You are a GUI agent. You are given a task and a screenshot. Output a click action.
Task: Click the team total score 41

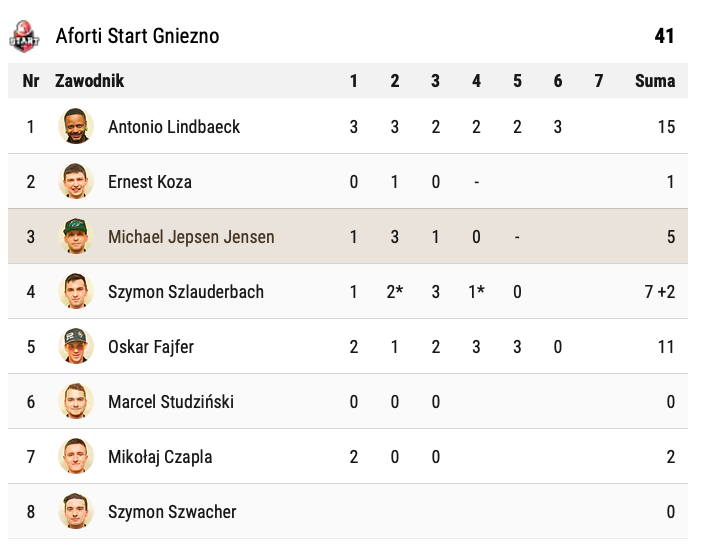[664, 36]
